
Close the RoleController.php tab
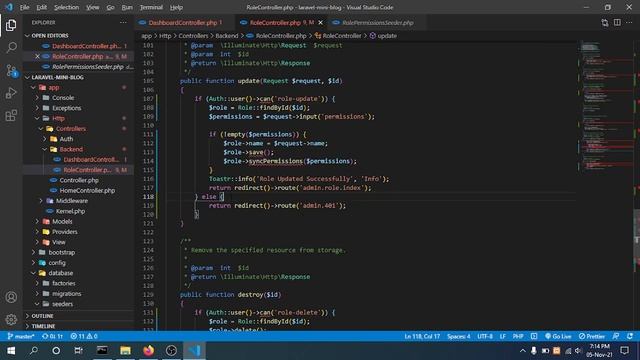click(x=320, y=23)
